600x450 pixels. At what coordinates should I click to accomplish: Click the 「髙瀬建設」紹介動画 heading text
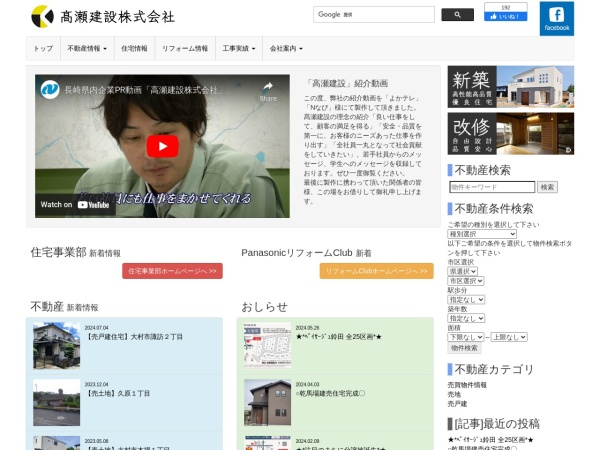coord(347,83)
